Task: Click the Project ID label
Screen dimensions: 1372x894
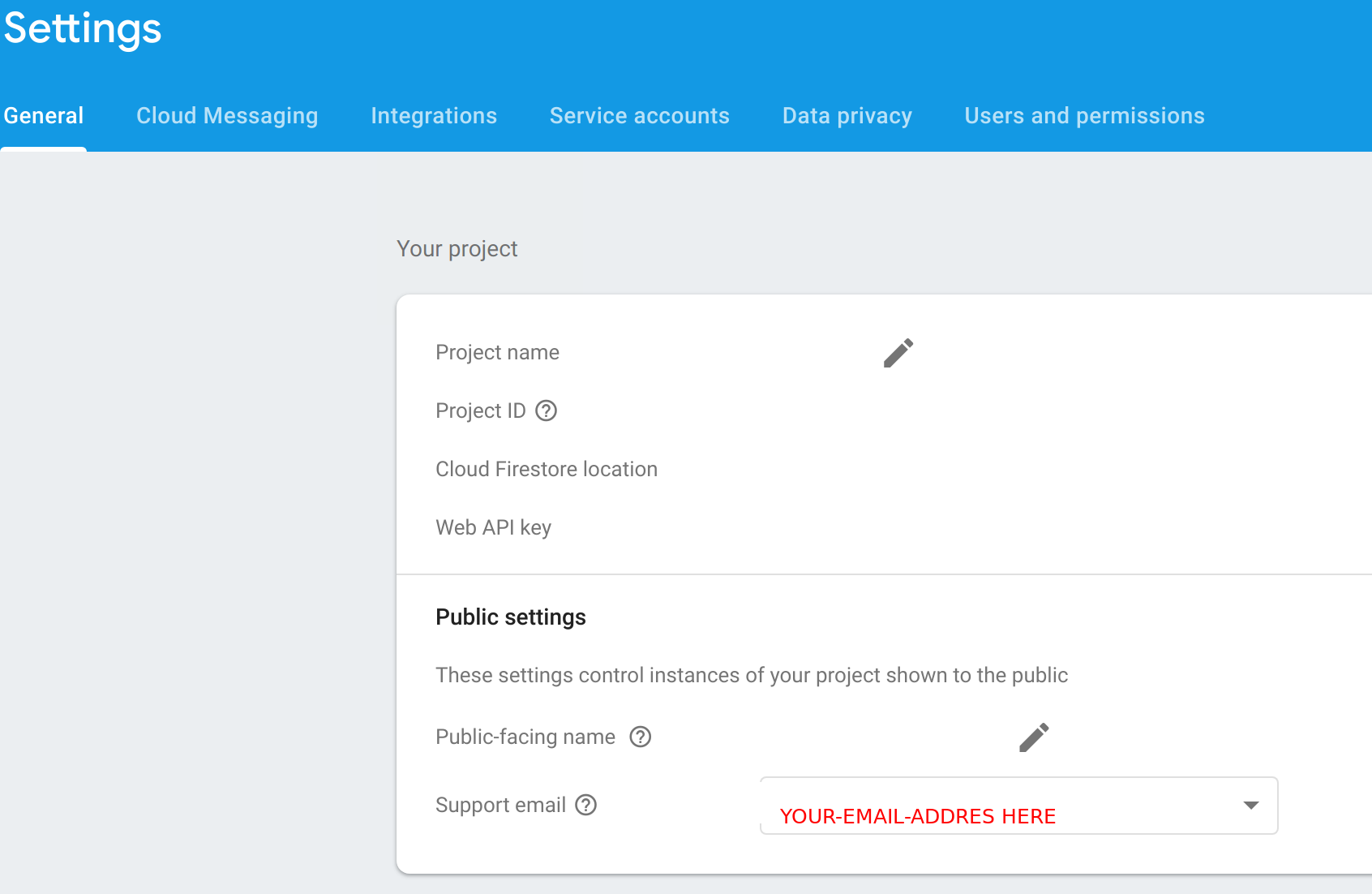Action: pyautogui.click(x=480, y=411)
